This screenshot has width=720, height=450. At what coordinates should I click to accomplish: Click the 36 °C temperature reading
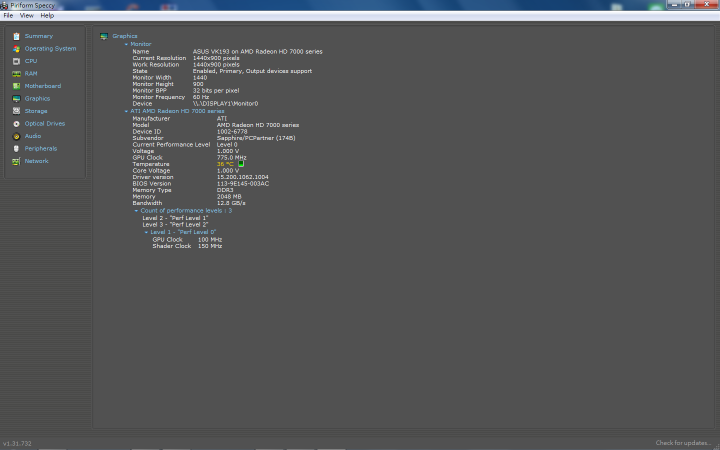click(225, 164)
